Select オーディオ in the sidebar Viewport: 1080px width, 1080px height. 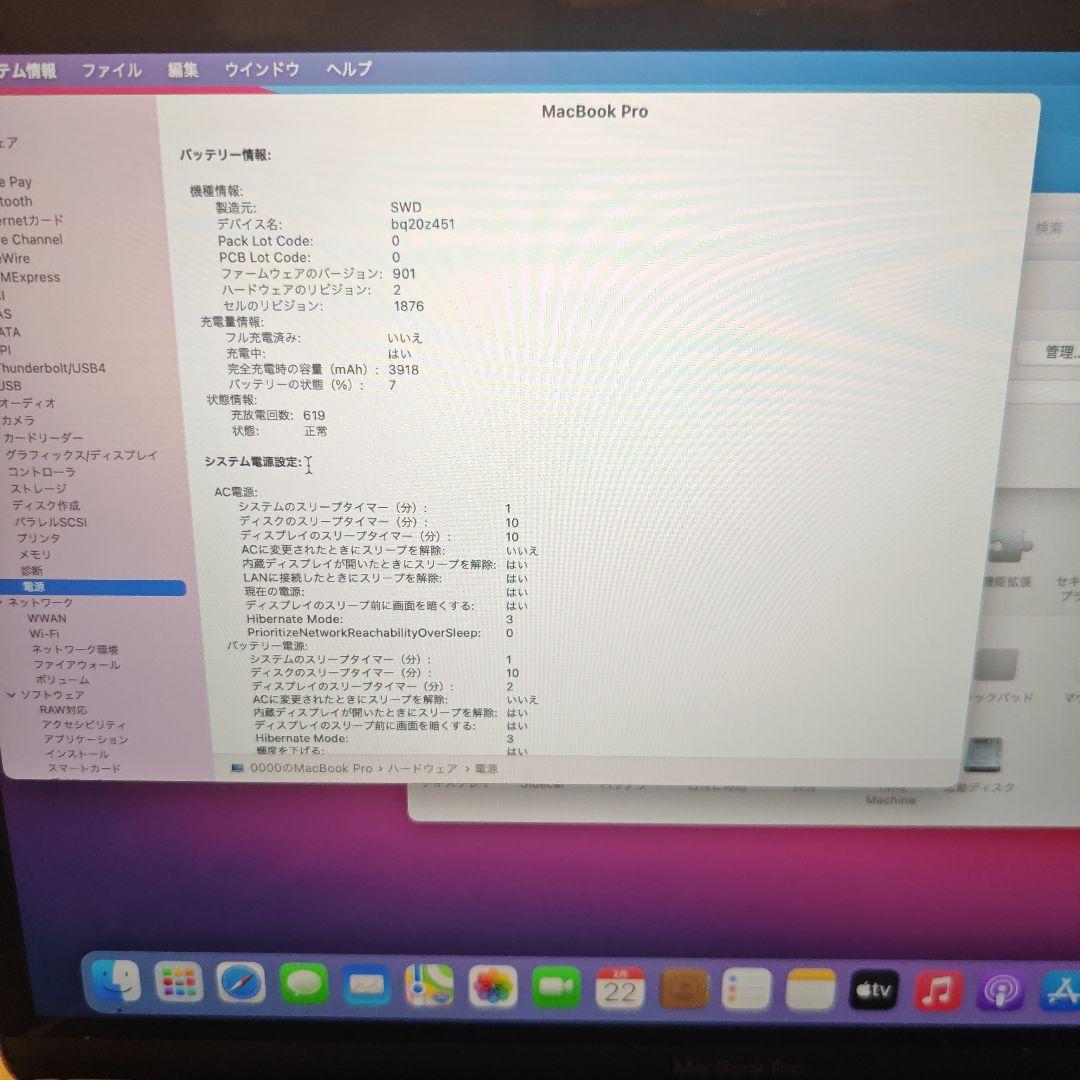[x=28, y=403]
